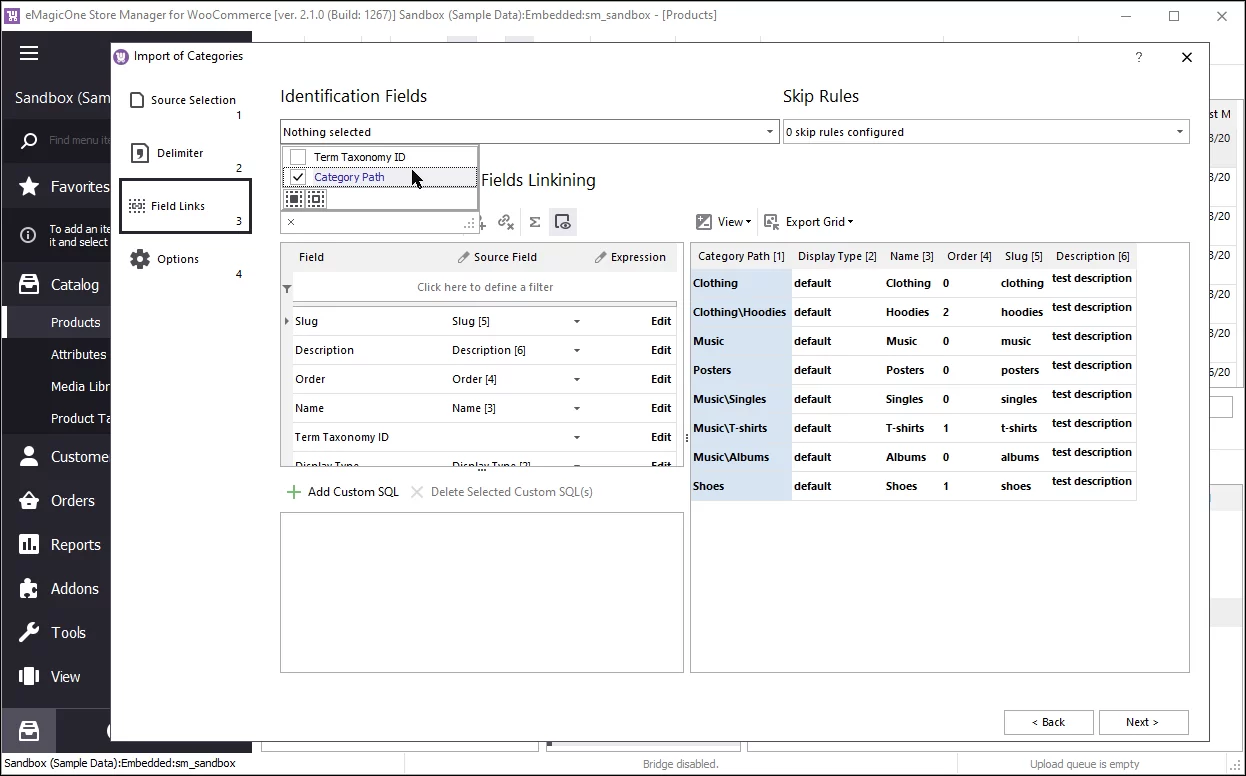Viewport: 1246px width, 776px height.
Task: Toggle the Category Path checkbox
Action: (297, 176)
